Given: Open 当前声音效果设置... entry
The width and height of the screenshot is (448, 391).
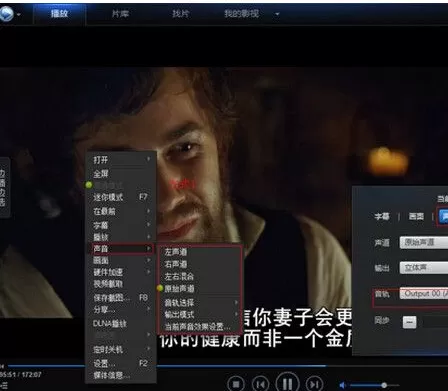Looking at the screenshot, I should (200, 327).
